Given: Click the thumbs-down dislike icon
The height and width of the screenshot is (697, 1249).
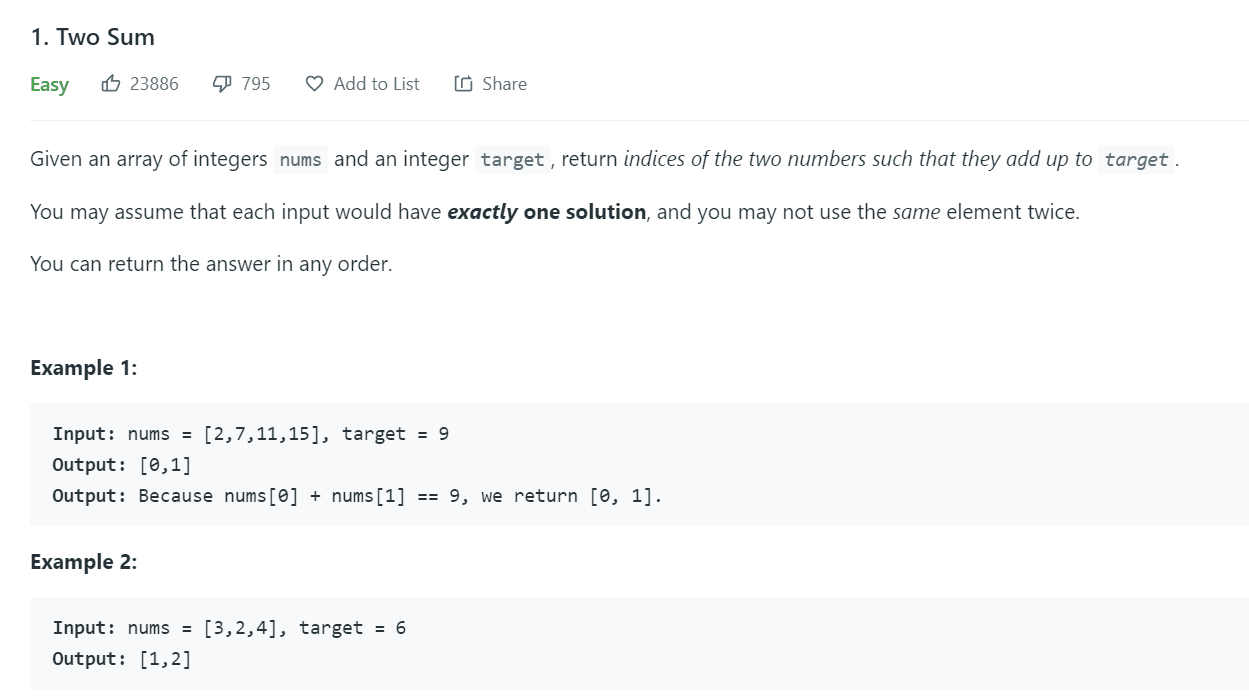Looking at the screenshot, I should coord(222,84).
